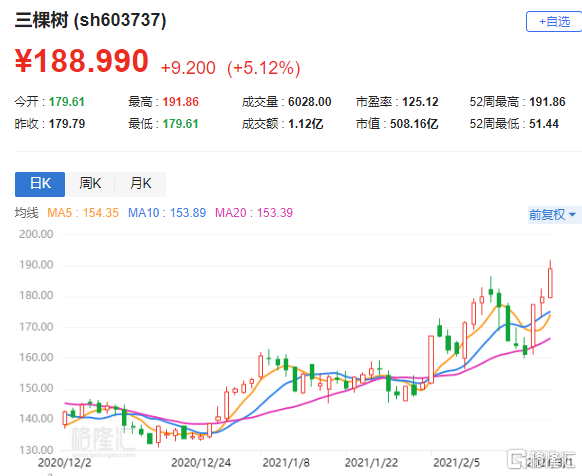This screenshot has height=476, width=582.
Task: Click the 200.00 y-axis label
Action: pyautogui.click(x=36, y=234)
